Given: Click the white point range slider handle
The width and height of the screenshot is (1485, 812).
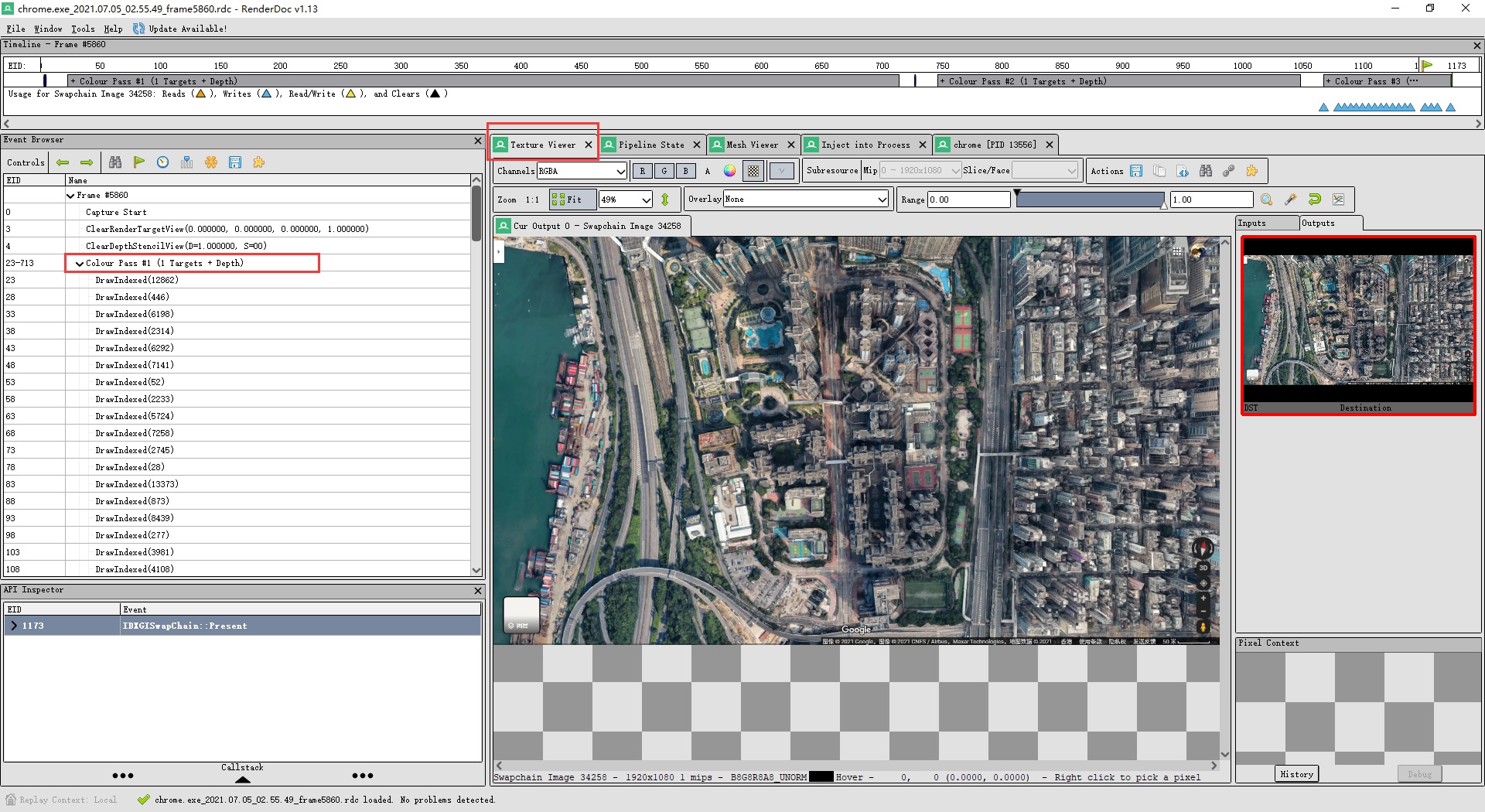Looking at the screenshot, I should [1163, 205].
